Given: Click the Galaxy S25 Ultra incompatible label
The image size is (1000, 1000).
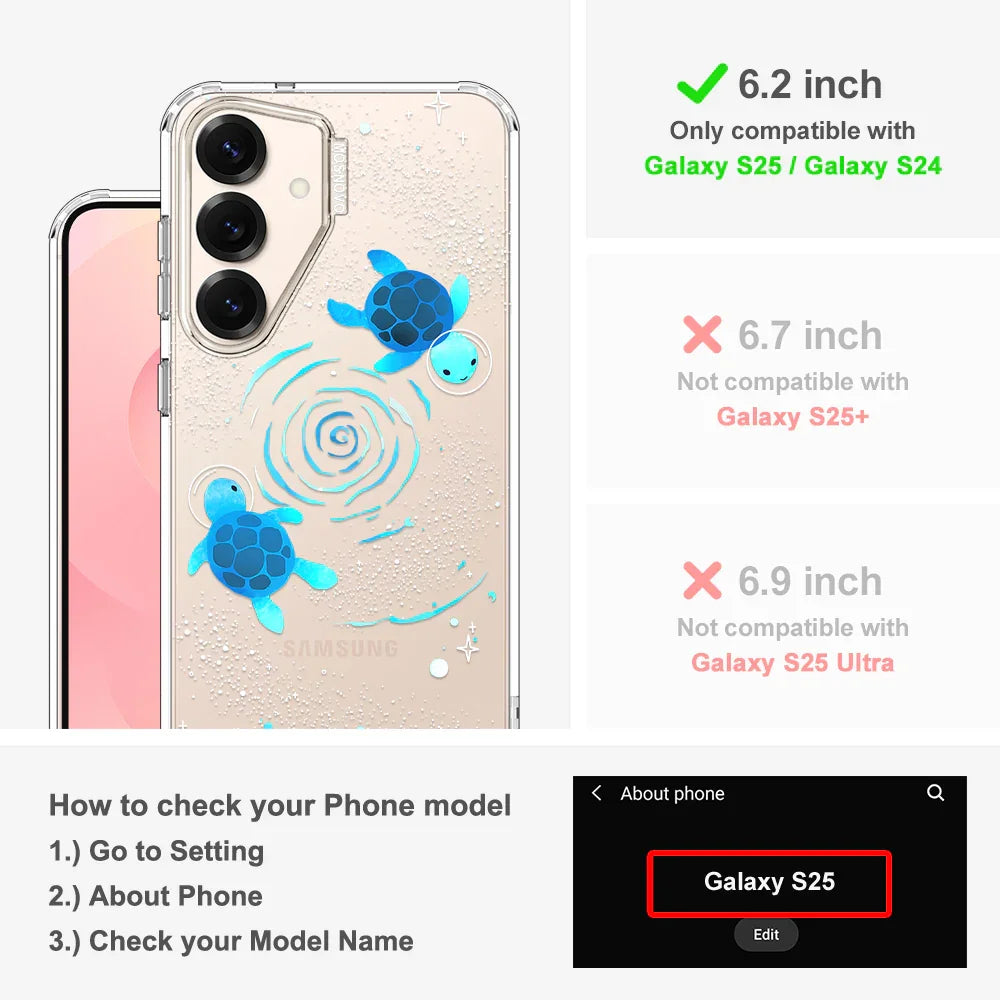Looking at the screenshot, I should click(x=793, y=663).
